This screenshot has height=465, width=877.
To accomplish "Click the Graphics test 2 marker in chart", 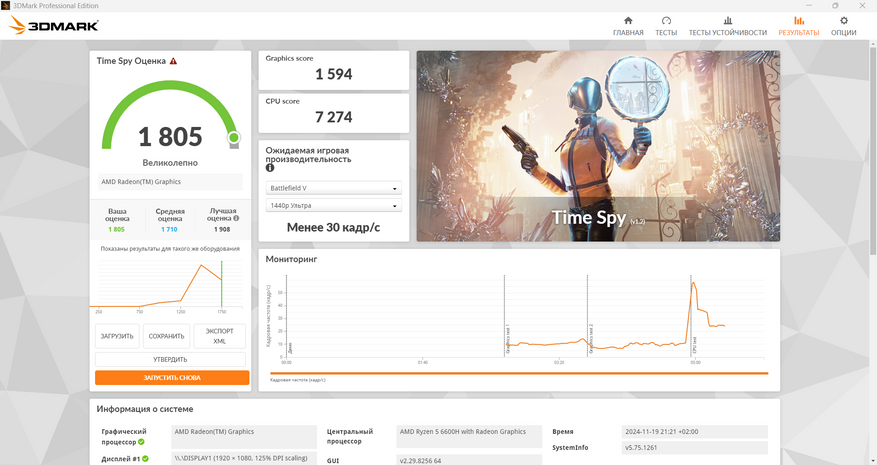I will pyautogui.click(x=591, y=339).
